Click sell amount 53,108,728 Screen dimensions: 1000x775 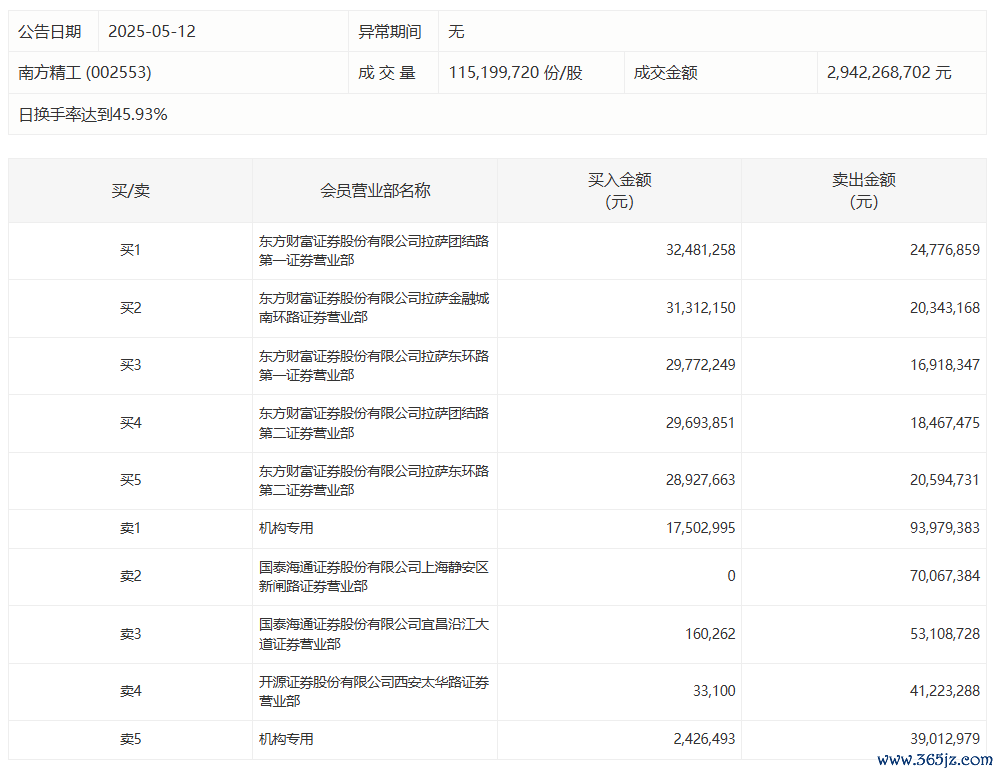(945, 634)
